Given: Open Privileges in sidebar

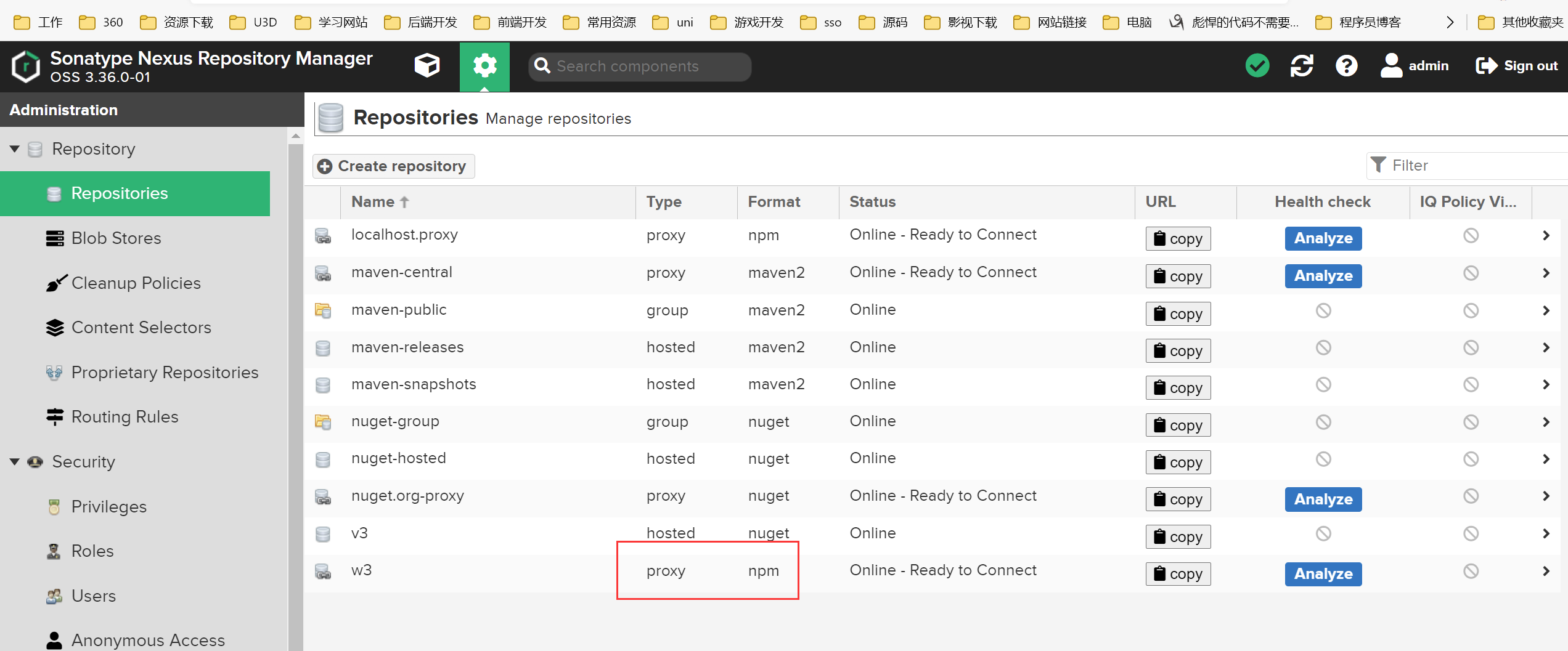Looking at the screenshot, I should [x=108, y=507].
